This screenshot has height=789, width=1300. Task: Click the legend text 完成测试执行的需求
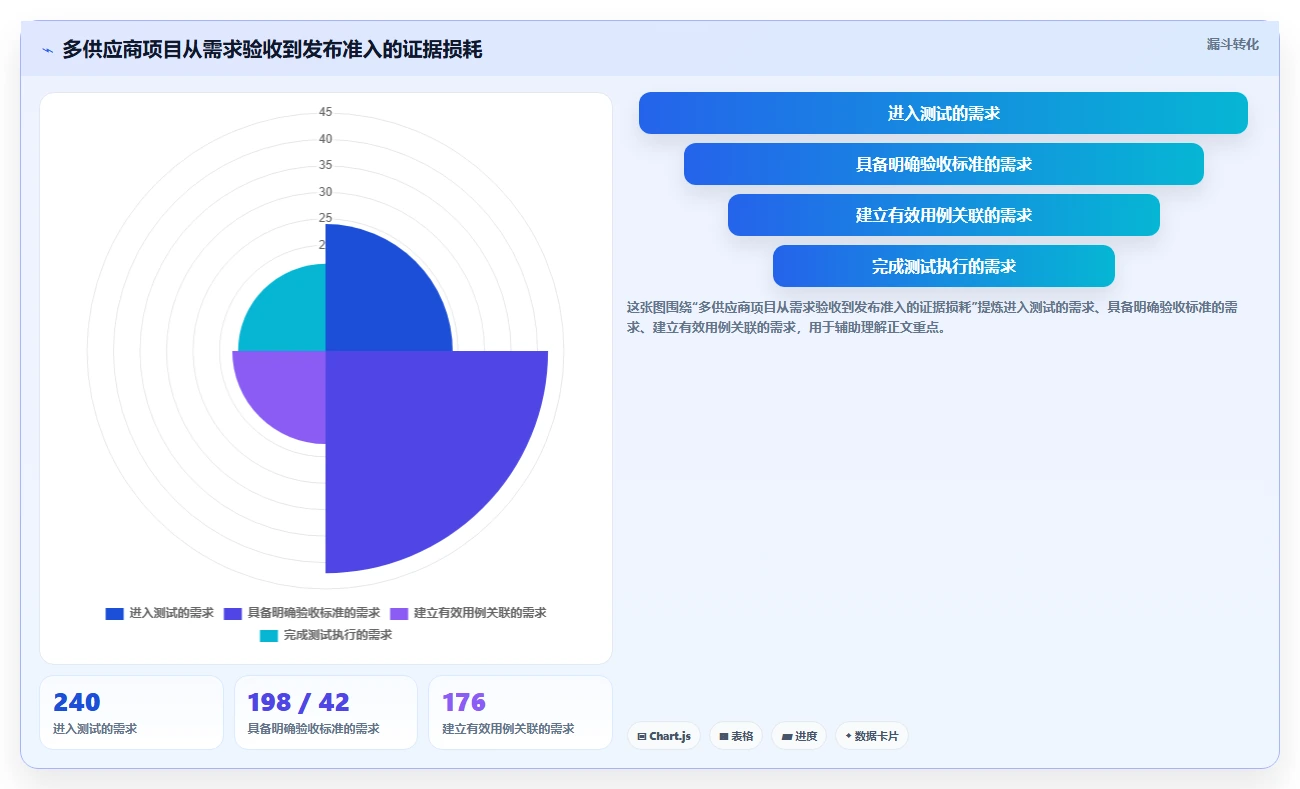(338, 635)
